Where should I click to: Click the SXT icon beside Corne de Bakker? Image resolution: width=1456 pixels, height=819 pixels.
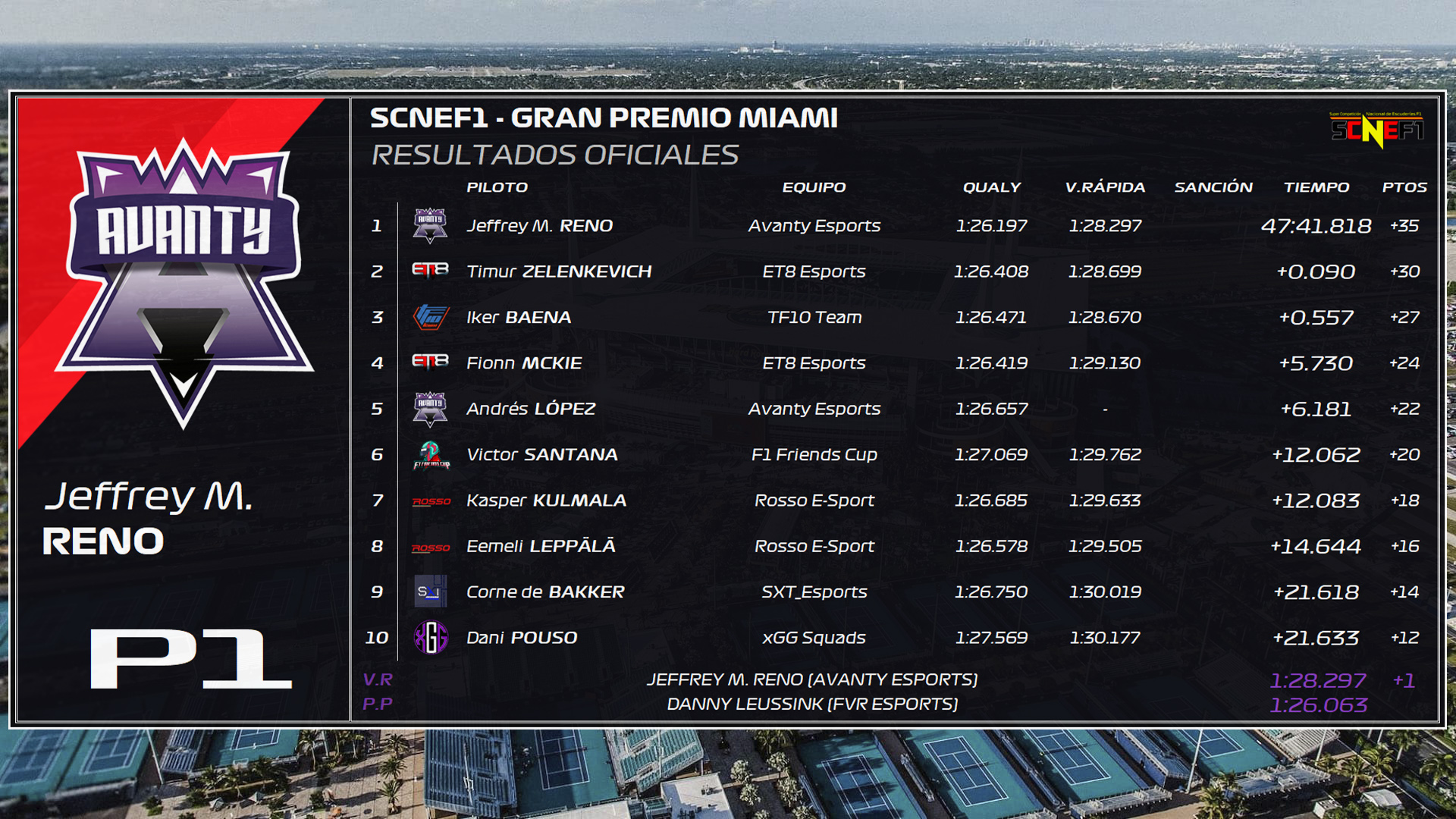(x=430, y=591)
